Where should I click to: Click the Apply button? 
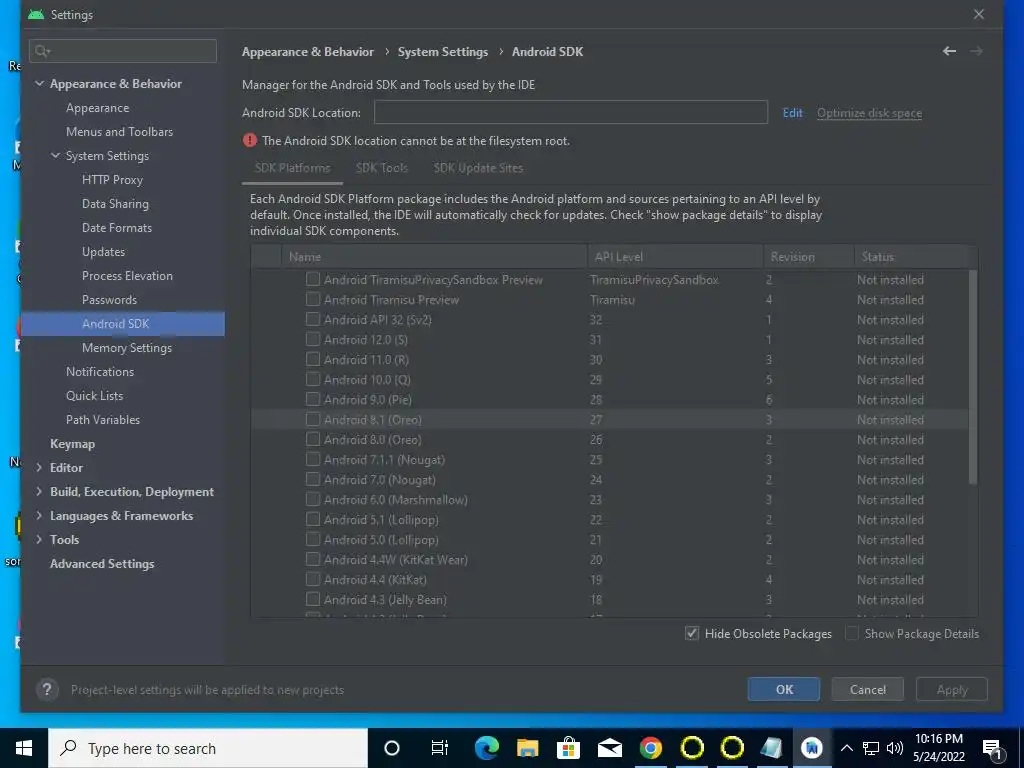(952, 689)
